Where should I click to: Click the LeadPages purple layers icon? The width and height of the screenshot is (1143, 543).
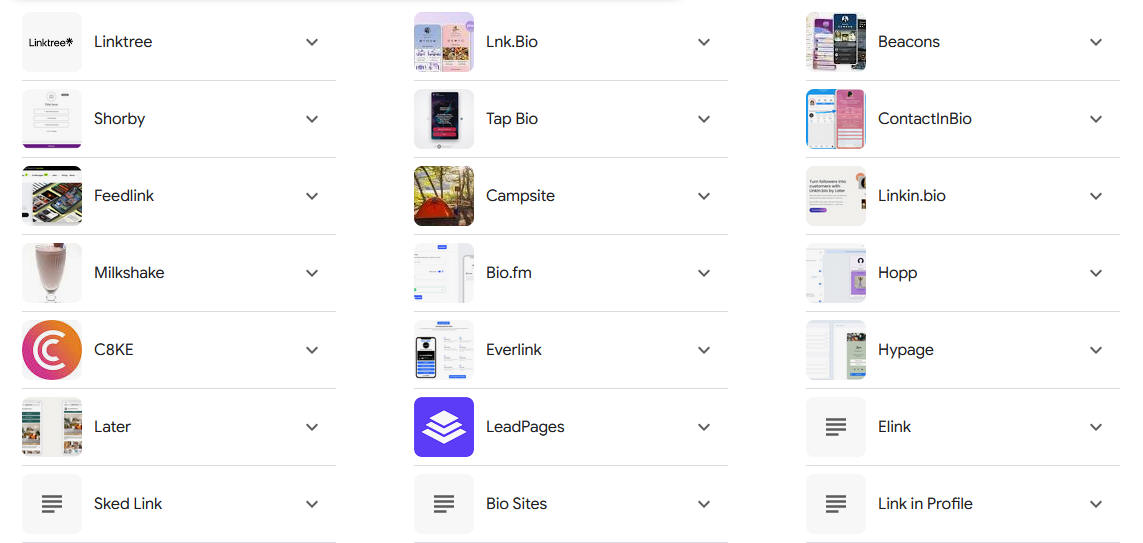pyautogui.click(x=444, y=427)
